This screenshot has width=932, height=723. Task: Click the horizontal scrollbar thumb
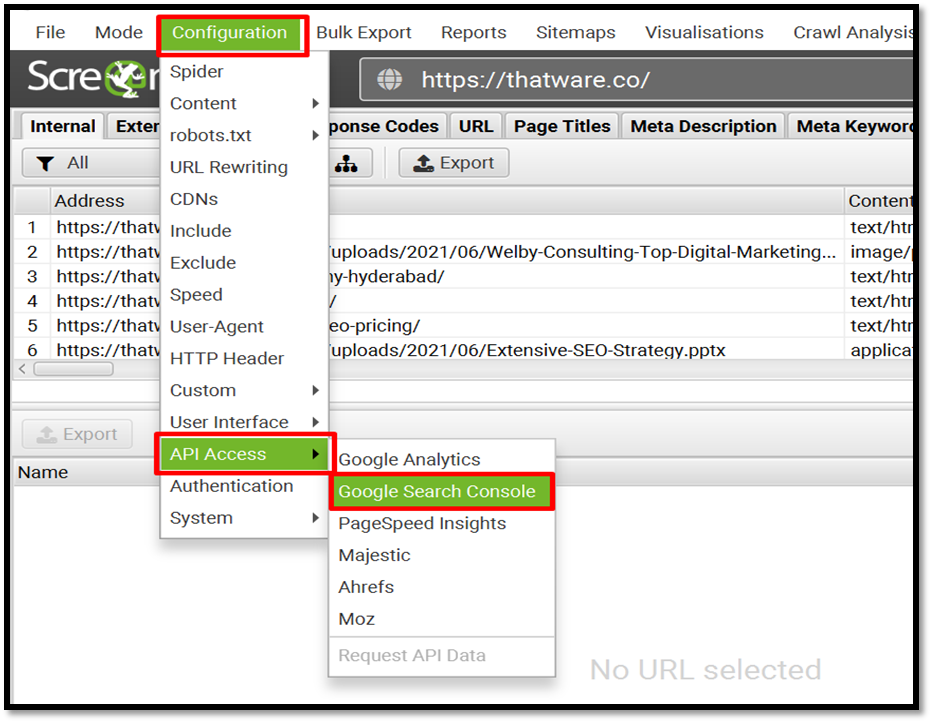[x=73, y=369]
